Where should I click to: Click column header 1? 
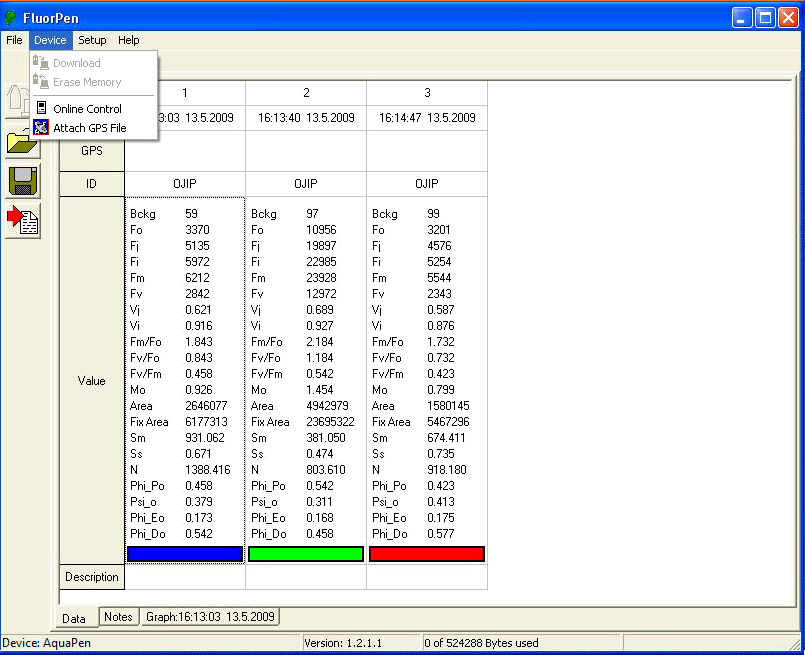(x=185, y=93)
